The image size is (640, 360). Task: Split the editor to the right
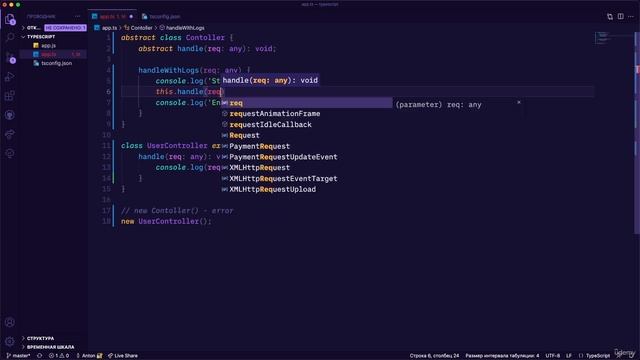pos(620,16)
